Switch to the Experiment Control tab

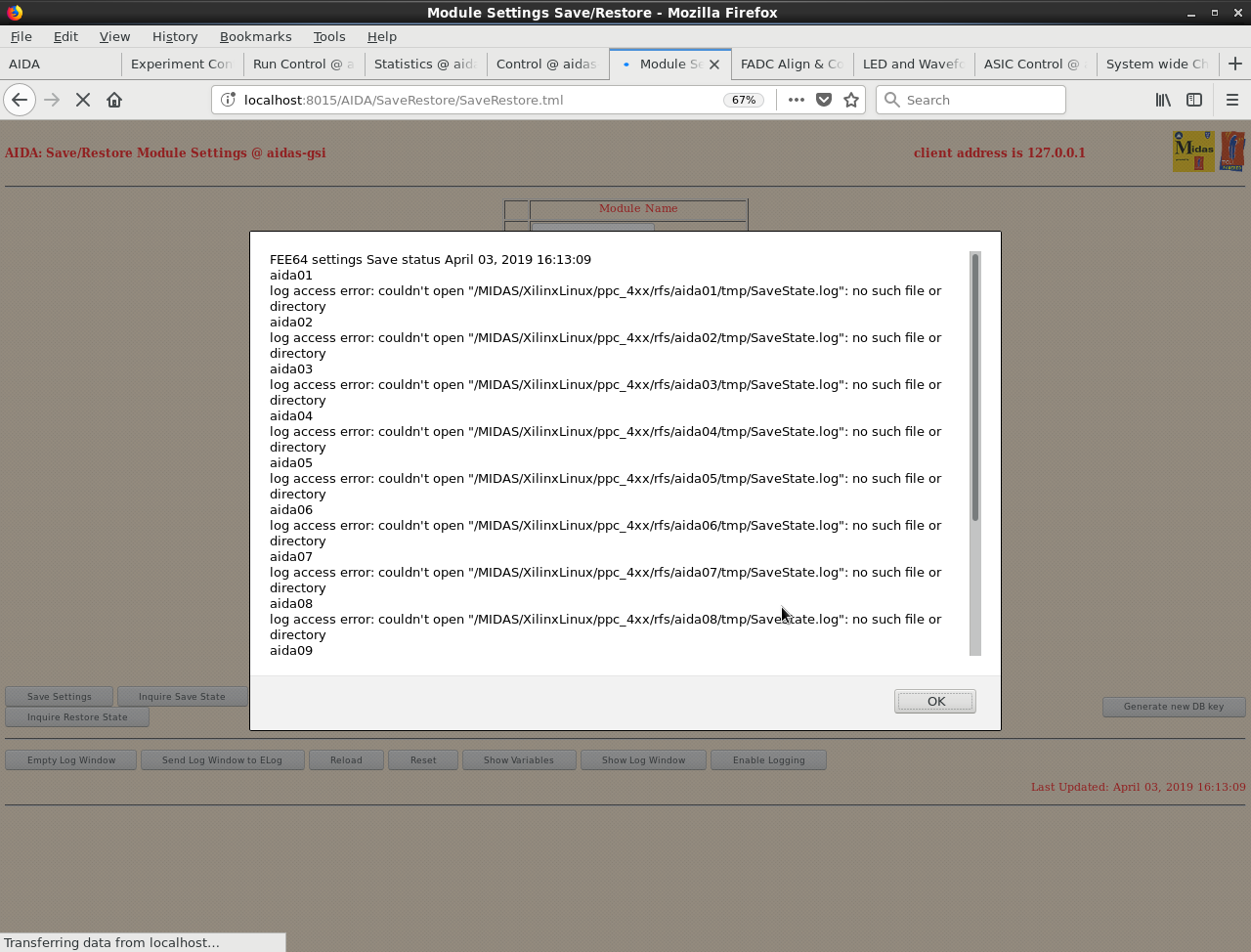click(182, 64)
